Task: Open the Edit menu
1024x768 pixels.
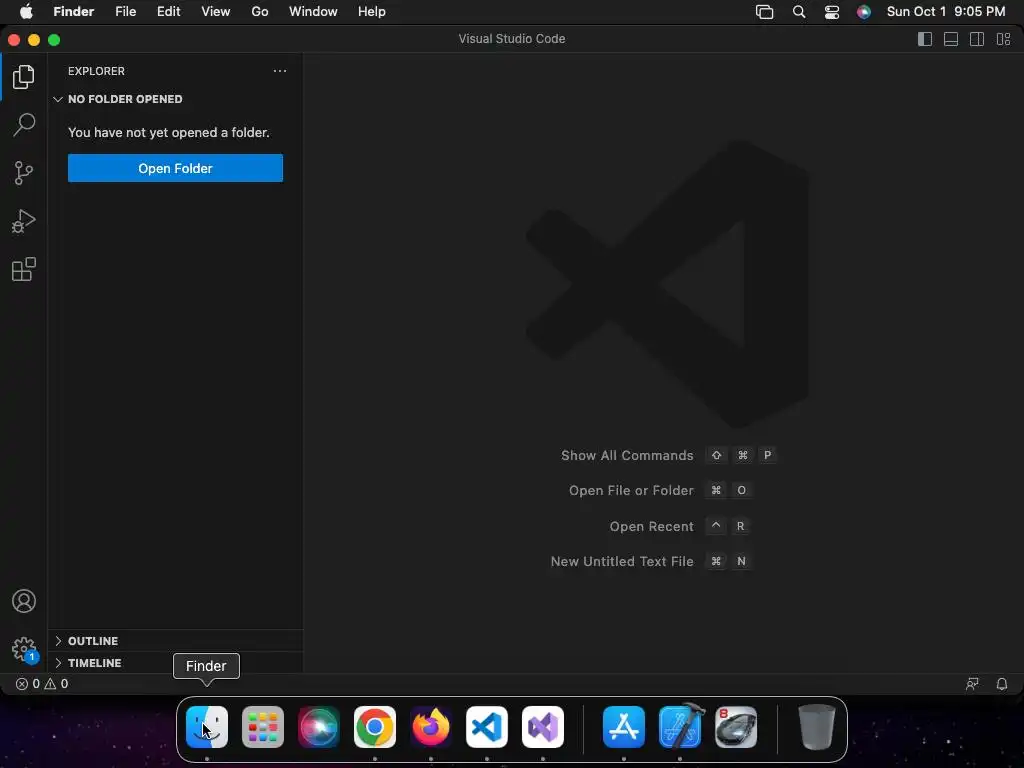Action: coord(168,12)
